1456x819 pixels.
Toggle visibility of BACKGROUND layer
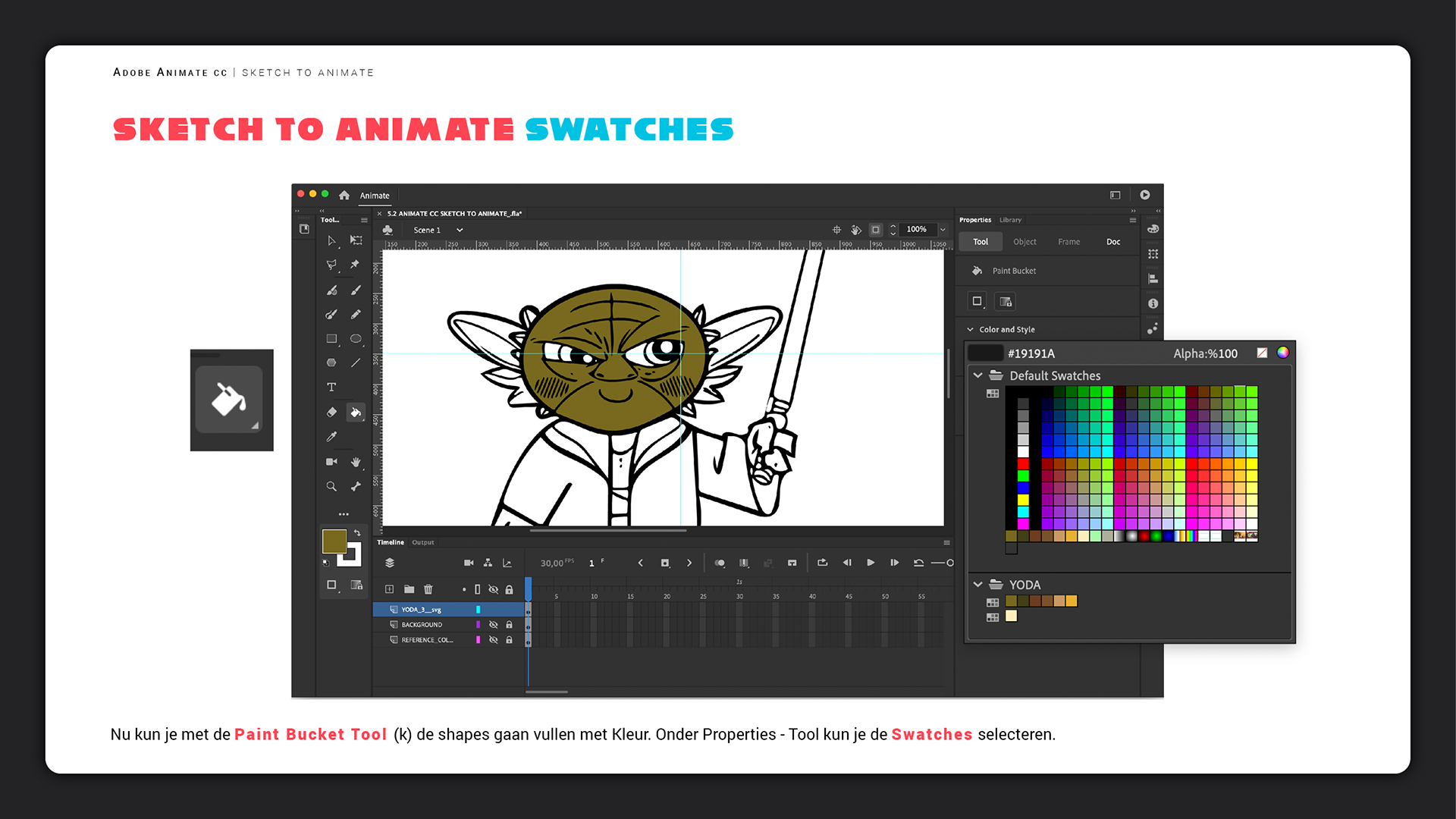click(x=493, y=625)
